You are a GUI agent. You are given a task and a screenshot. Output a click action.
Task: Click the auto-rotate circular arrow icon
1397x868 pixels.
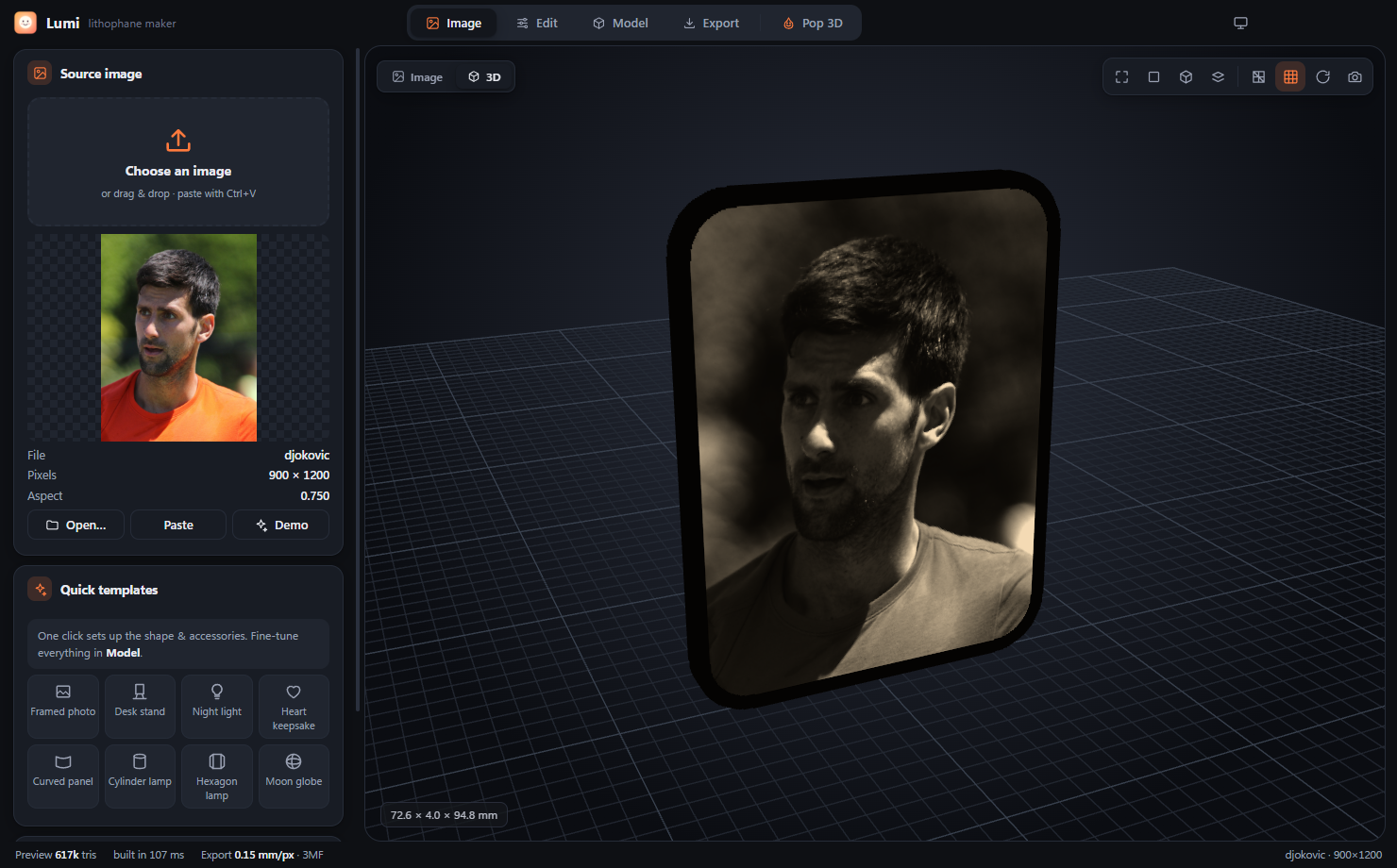coord(1322,77)
